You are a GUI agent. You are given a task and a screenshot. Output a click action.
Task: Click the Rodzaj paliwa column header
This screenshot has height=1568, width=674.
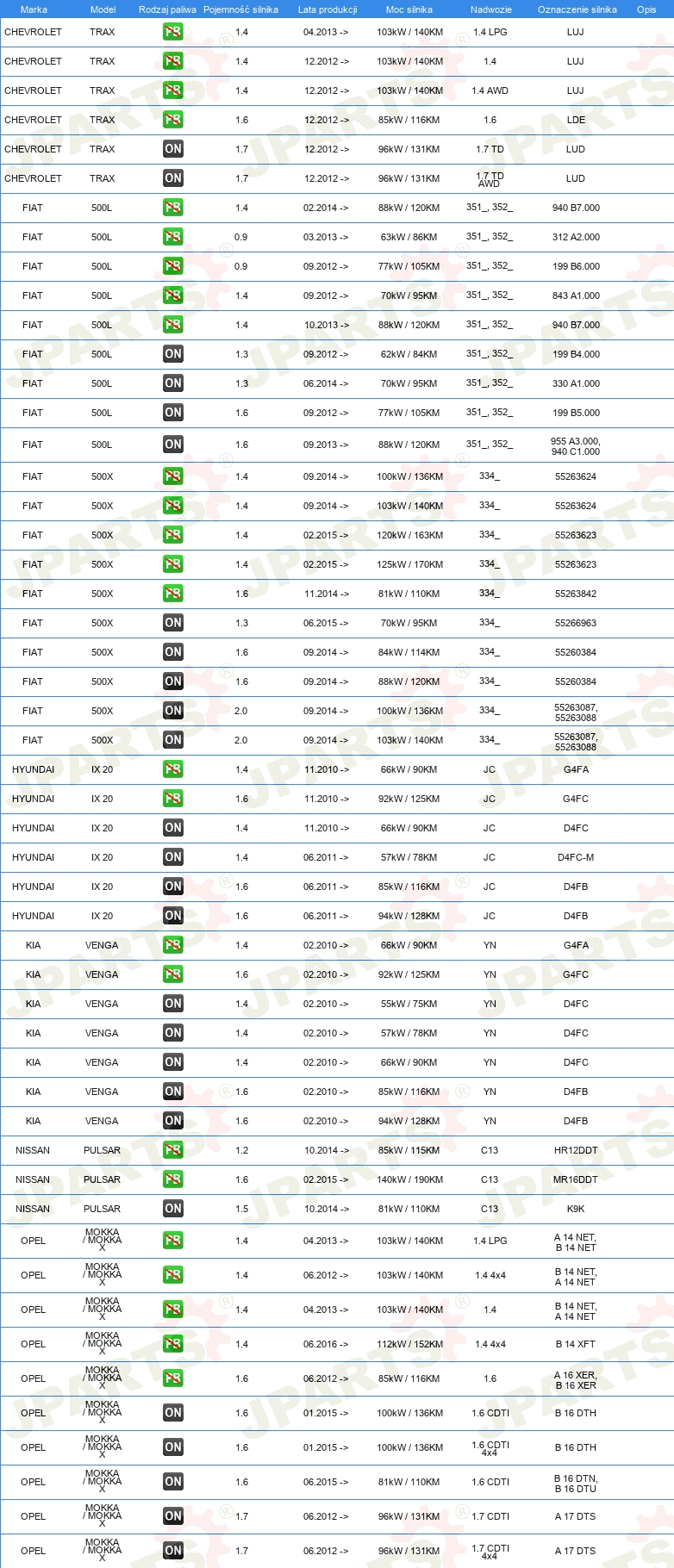[x=167, y=9]
